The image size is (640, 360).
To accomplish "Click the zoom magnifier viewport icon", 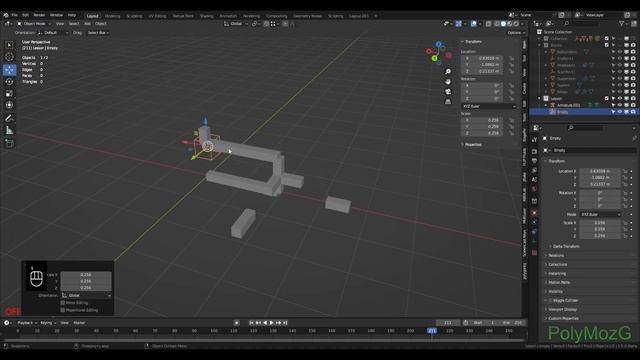I will (448, 71).
